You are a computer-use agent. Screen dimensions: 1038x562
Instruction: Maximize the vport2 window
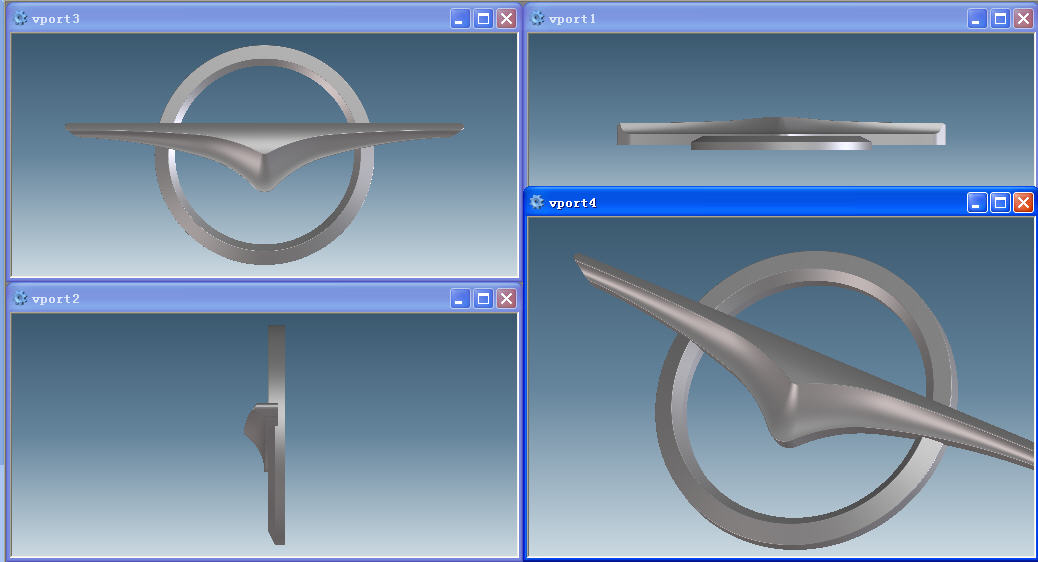pos(483,299)
